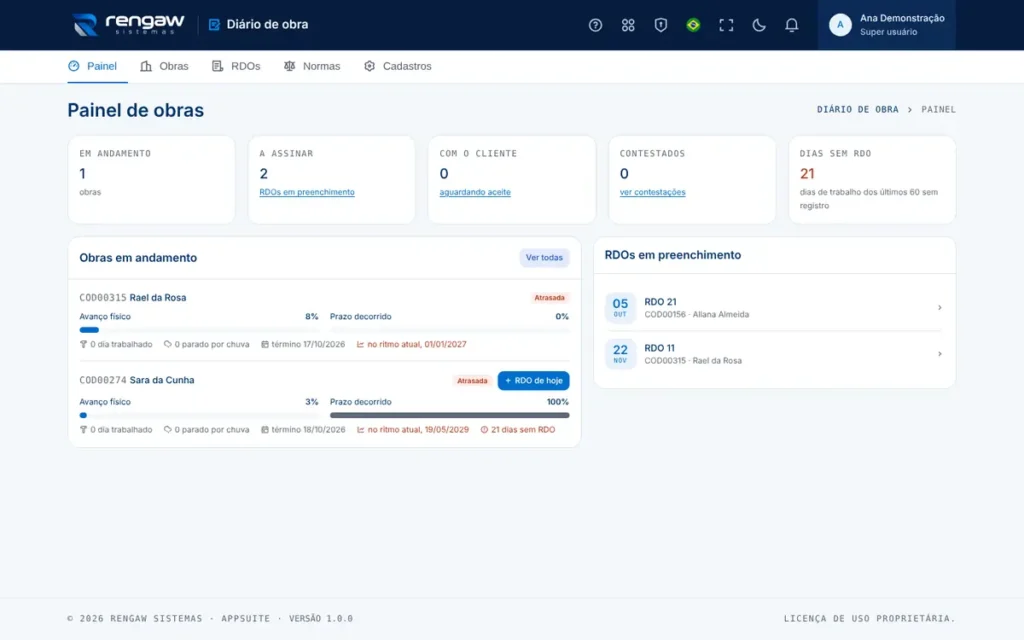Open the RDO 21 entry title
Image resolution: width=1024 pixels, height=640 pixels.
[x=660, y=302]
